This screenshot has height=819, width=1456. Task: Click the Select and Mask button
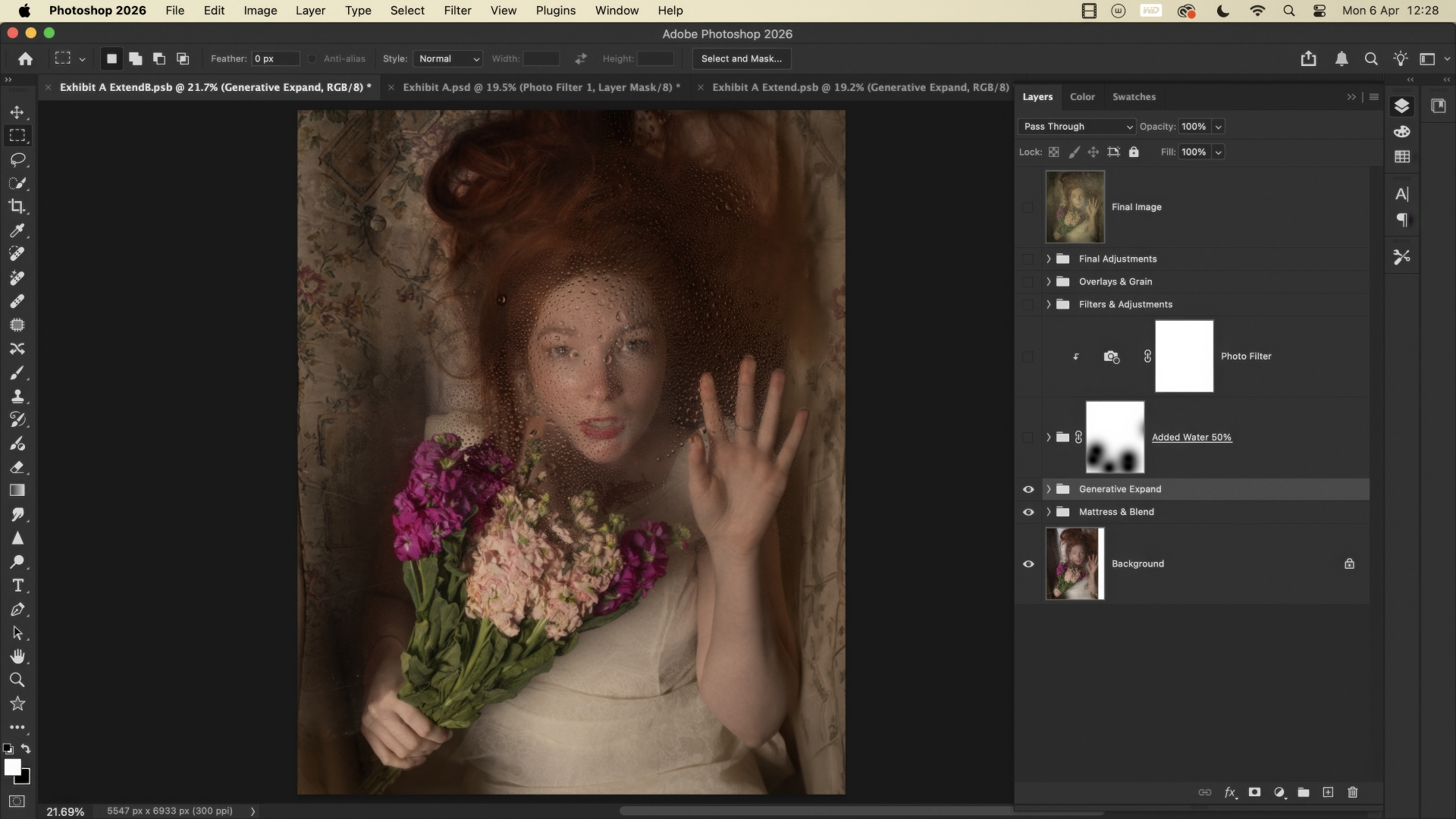[x=741, y=58]
